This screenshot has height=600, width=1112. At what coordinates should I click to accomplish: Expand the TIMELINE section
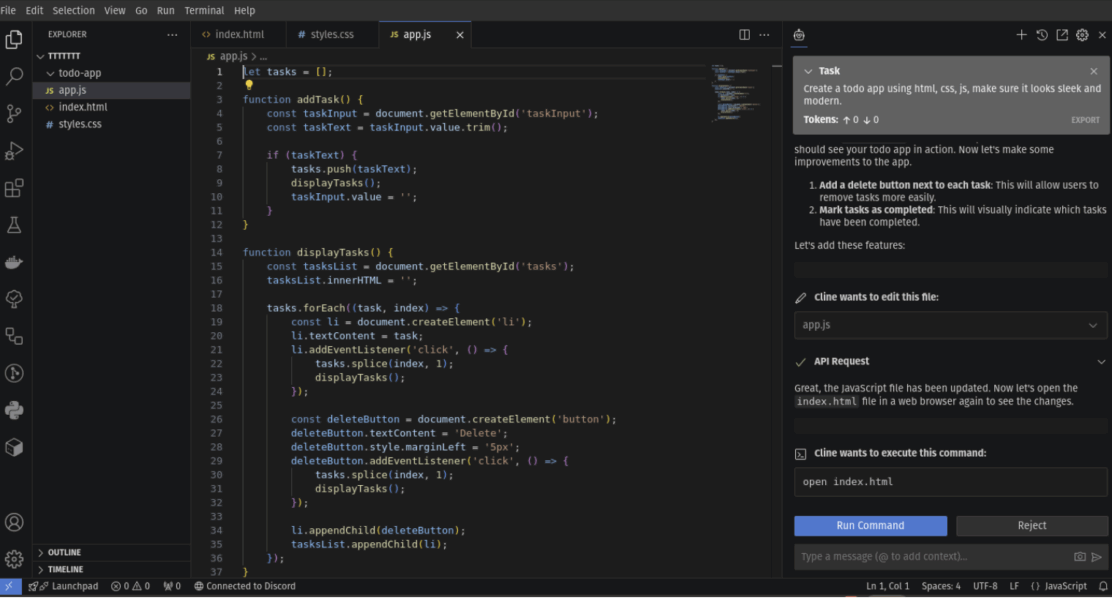pos(65,569)
